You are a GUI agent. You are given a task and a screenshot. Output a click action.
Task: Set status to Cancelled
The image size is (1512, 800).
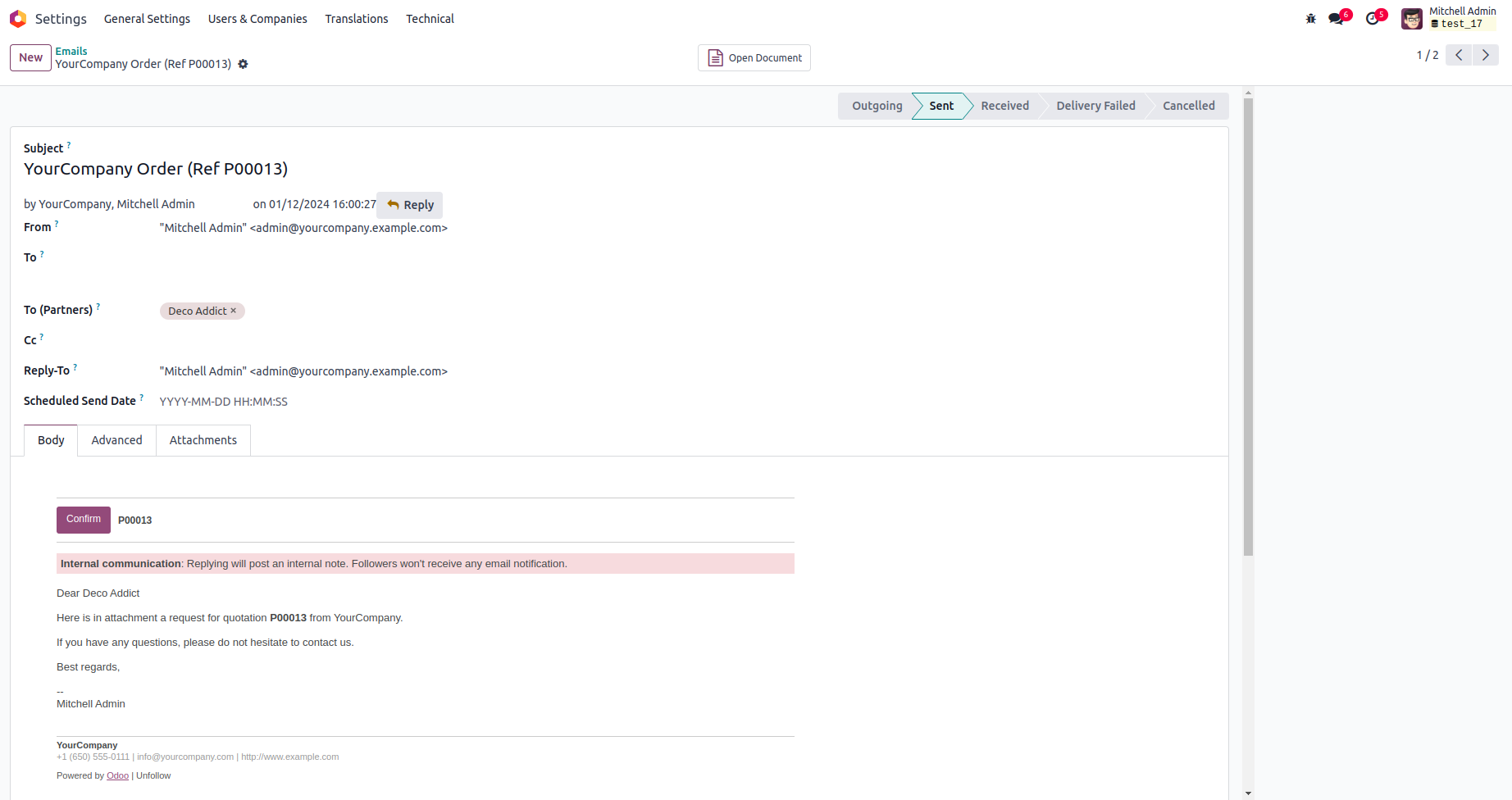point(1188,106)
